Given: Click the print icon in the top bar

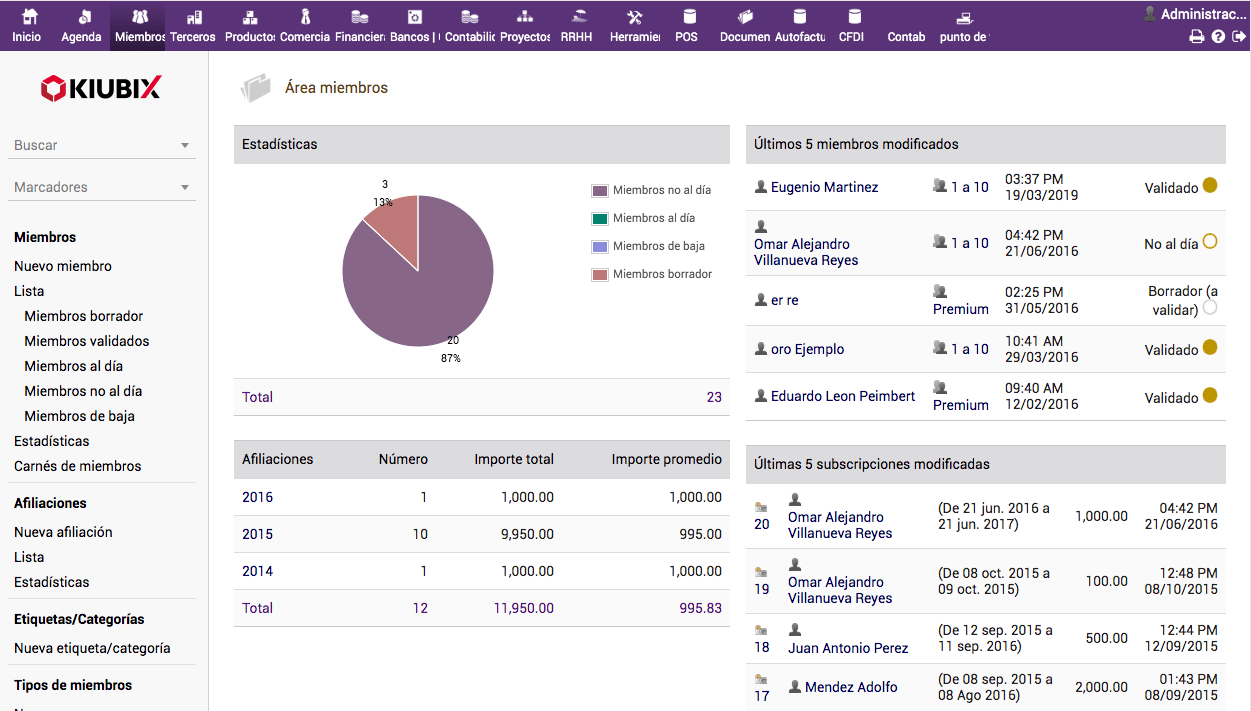Looking at the screenshot, I should click(1196, 37).
